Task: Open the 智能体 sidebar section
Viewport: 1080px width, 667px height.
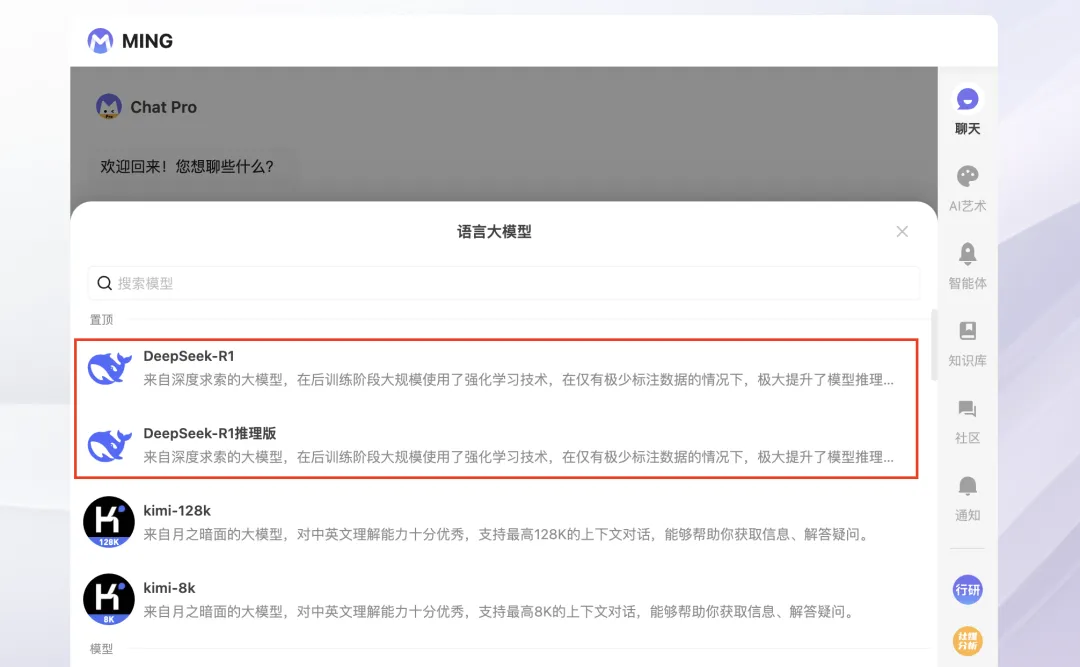Action: [x=966, y=261]
